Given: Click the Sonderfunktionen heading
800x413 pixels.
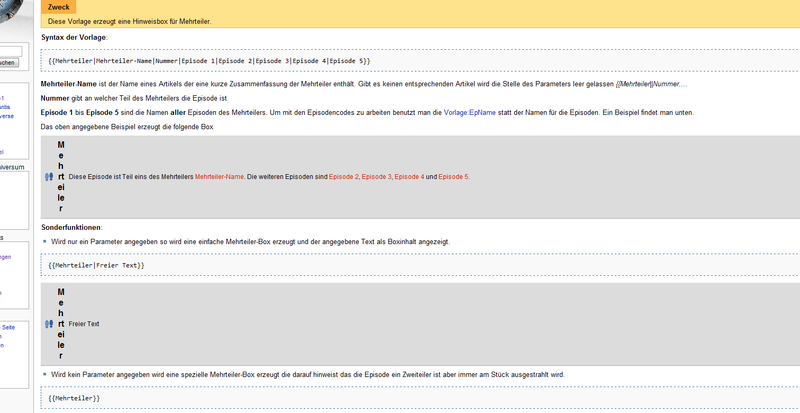Looking at the screenshot, I should 71,228.
